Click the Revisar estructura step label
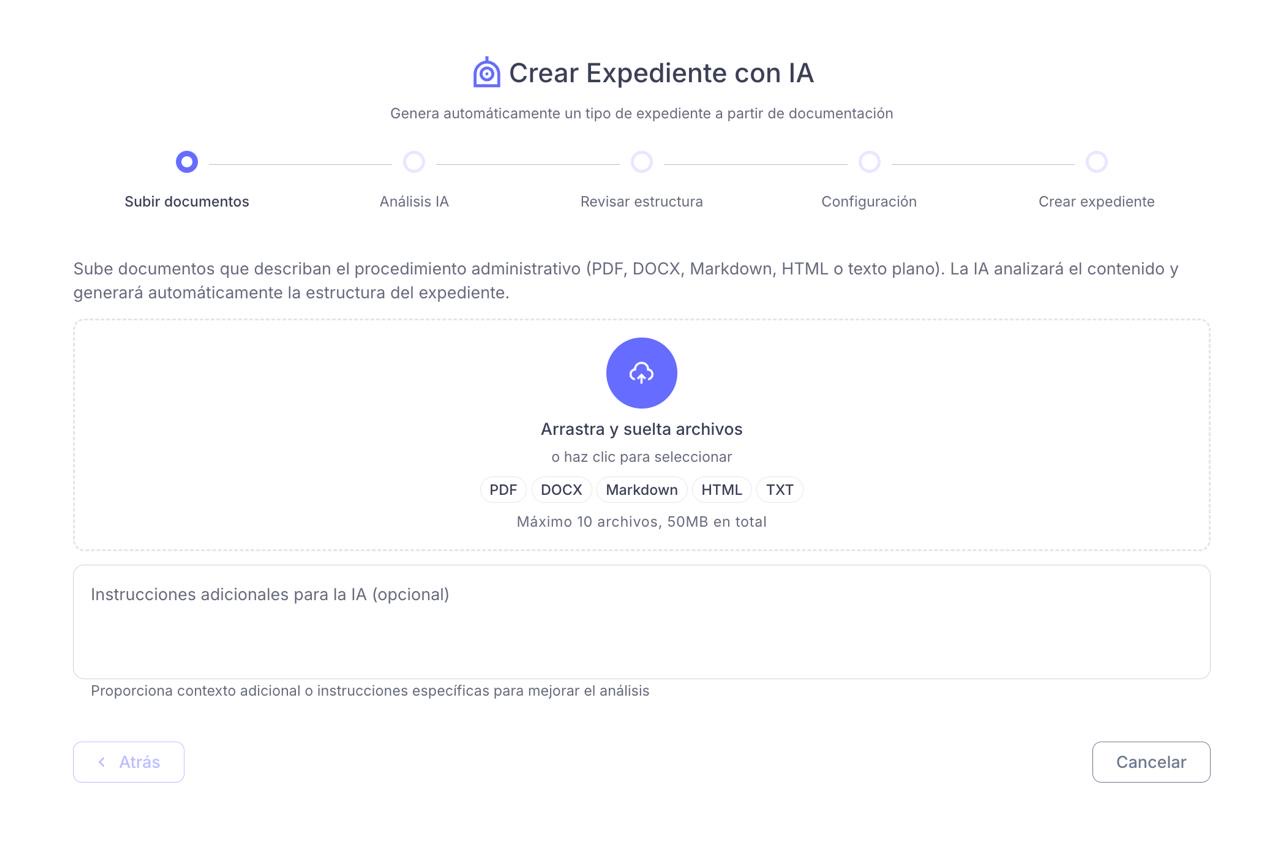 [x=642, y=201]
